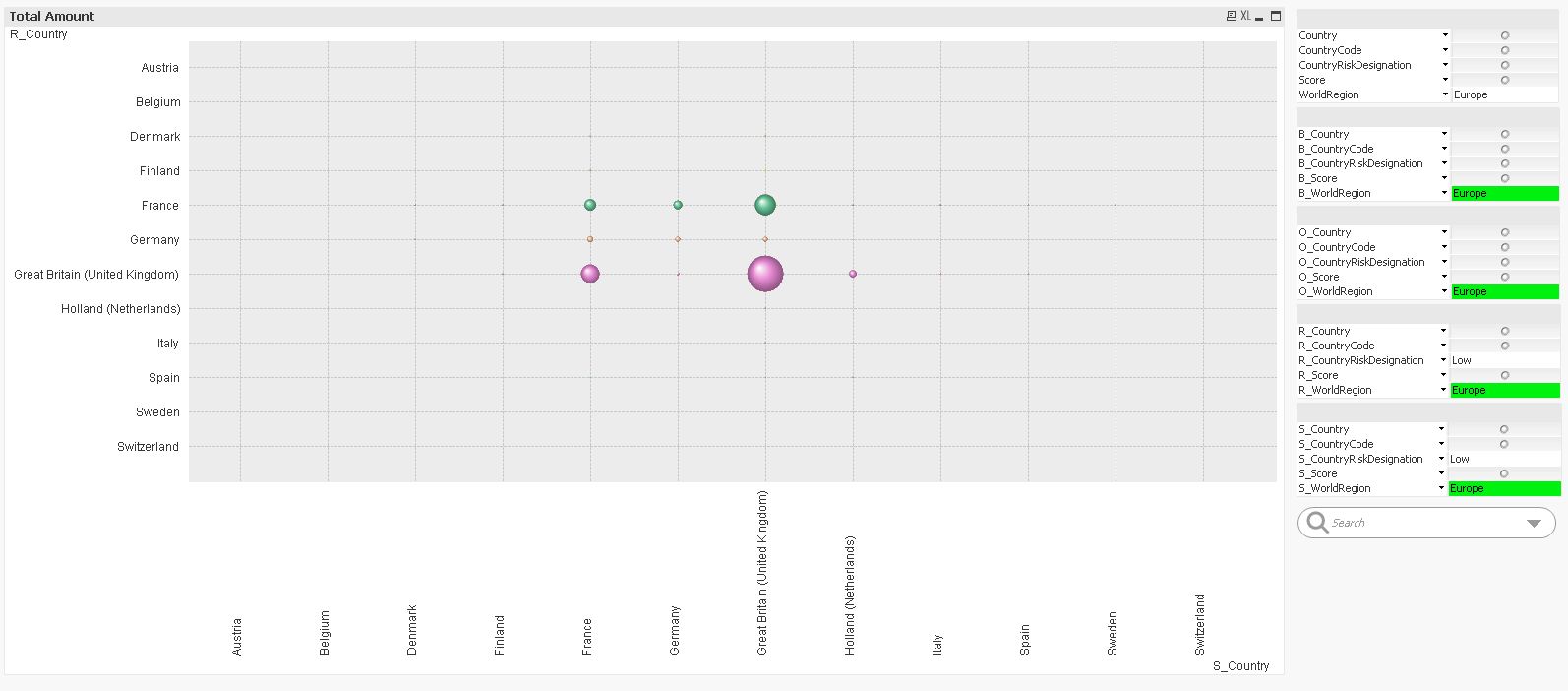Image resolution: width=1568 pixels, height=691 pixels.
Task: Click into the Search input field
Action: 1421,523
